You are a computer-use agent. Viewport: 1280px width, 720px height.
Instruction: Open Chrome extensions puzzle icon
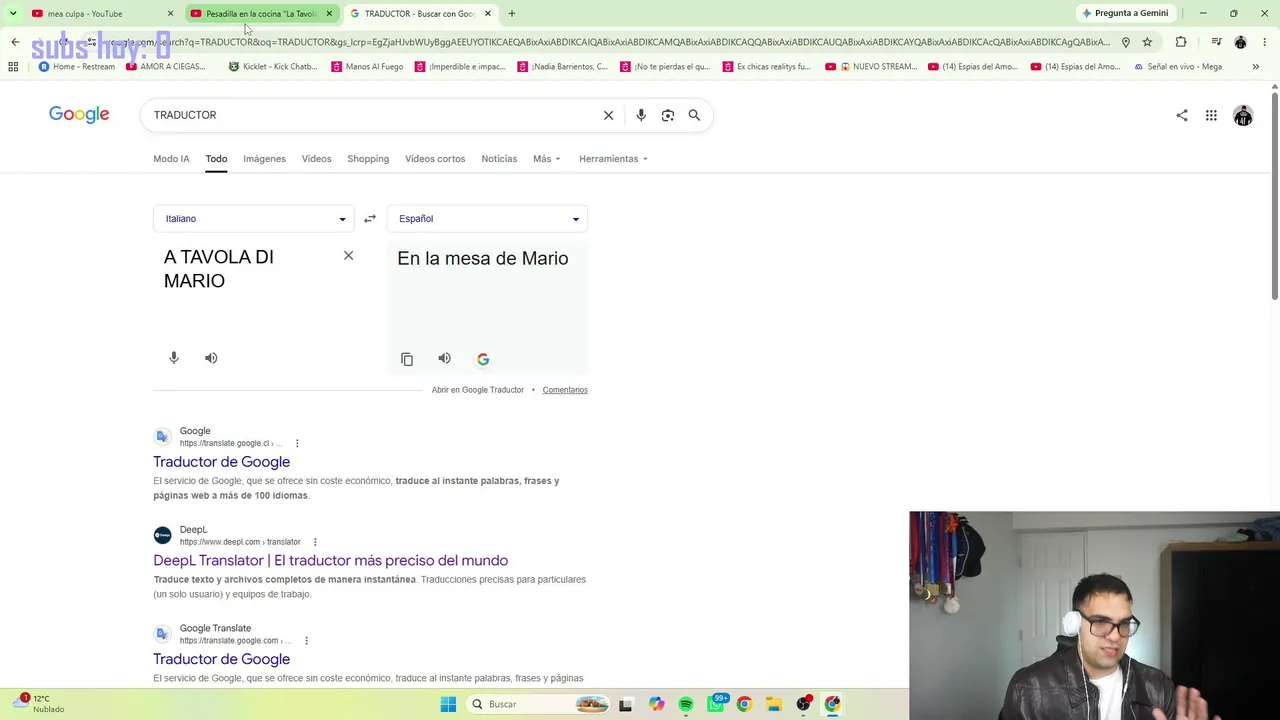point(1181,42)
